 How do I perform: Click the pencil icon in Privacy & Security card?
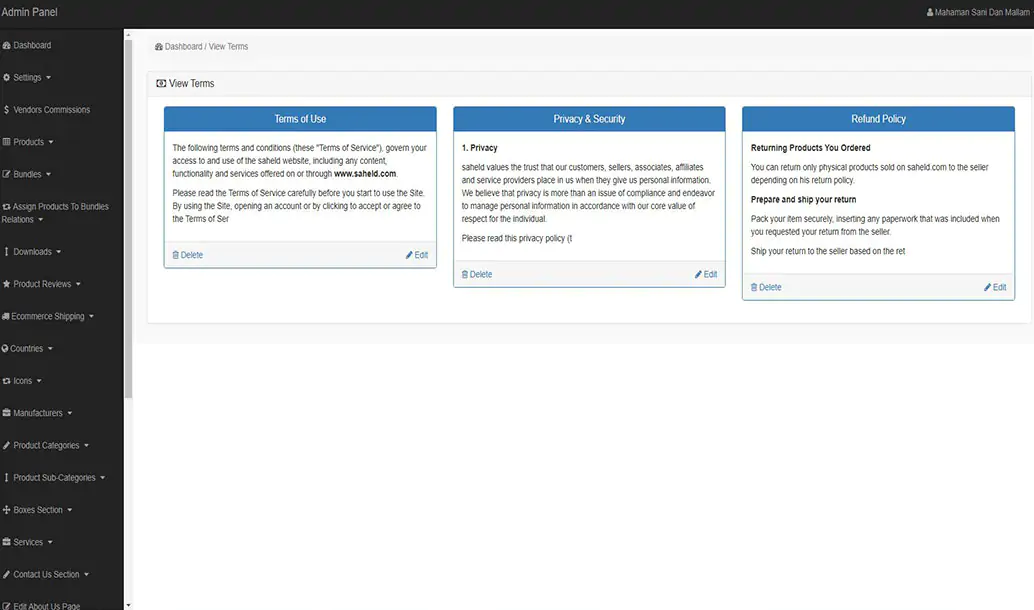point(698,274)
